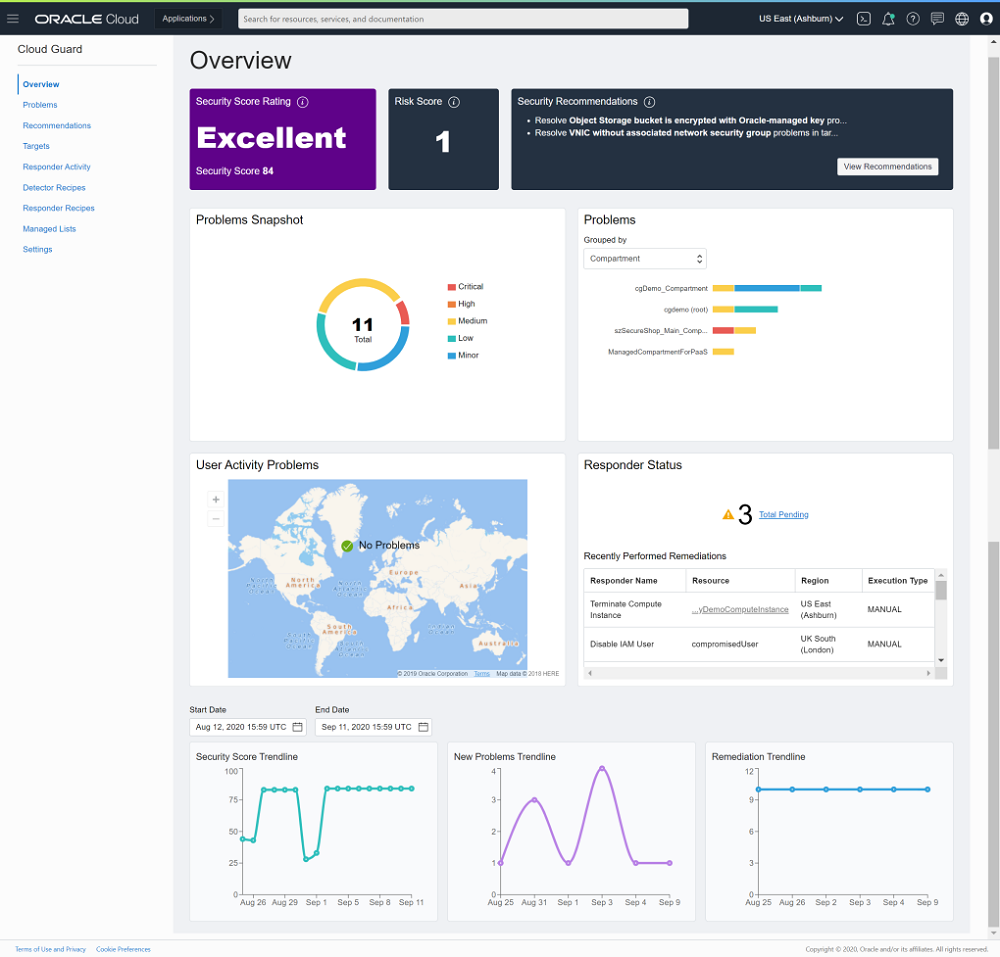
Task: Expand the Applications menu
Action: (x=188, y=18)
